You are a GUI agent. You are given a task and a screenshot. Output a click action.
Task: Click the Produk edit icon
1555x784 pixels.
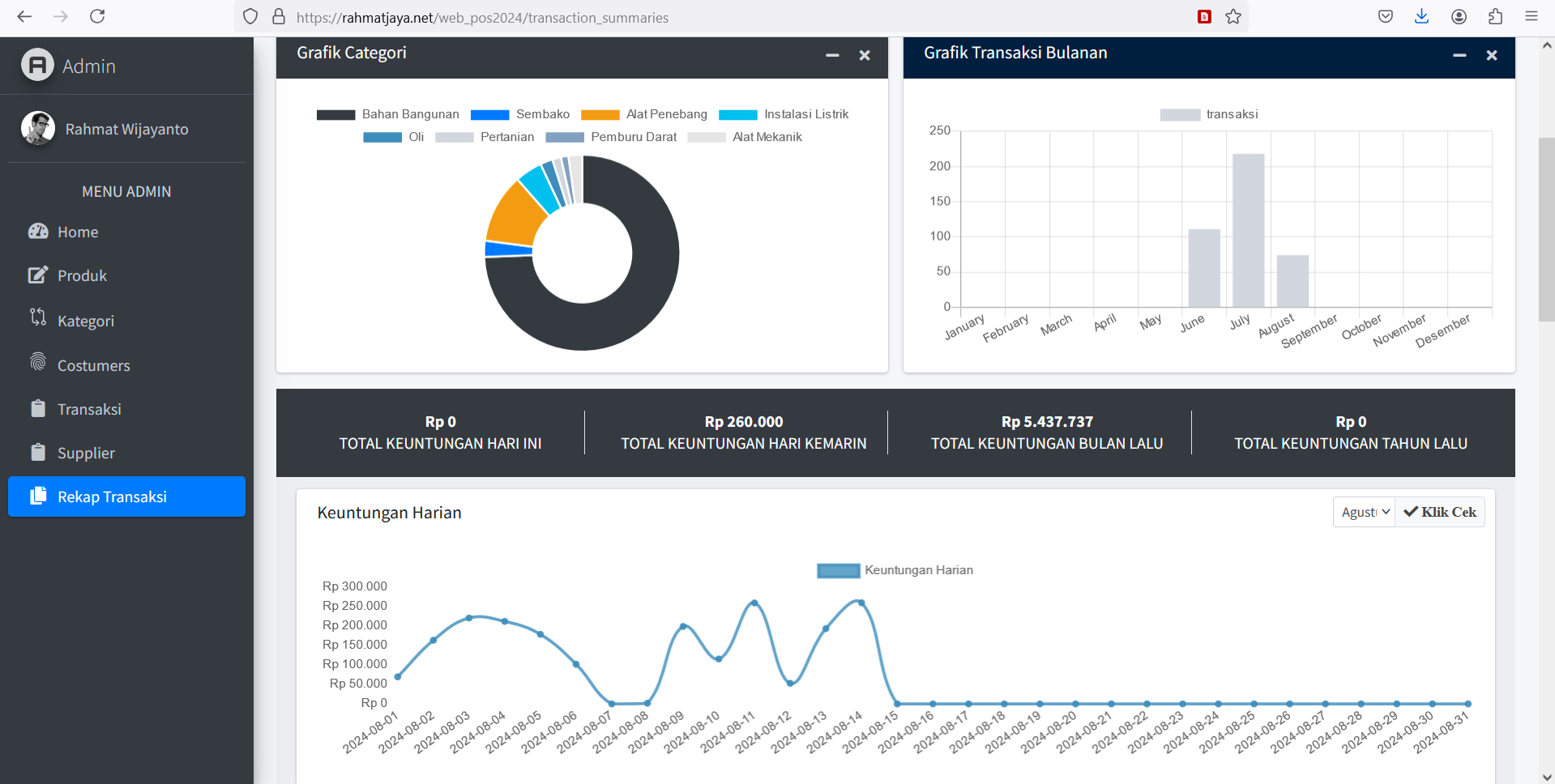click(38, 275)
